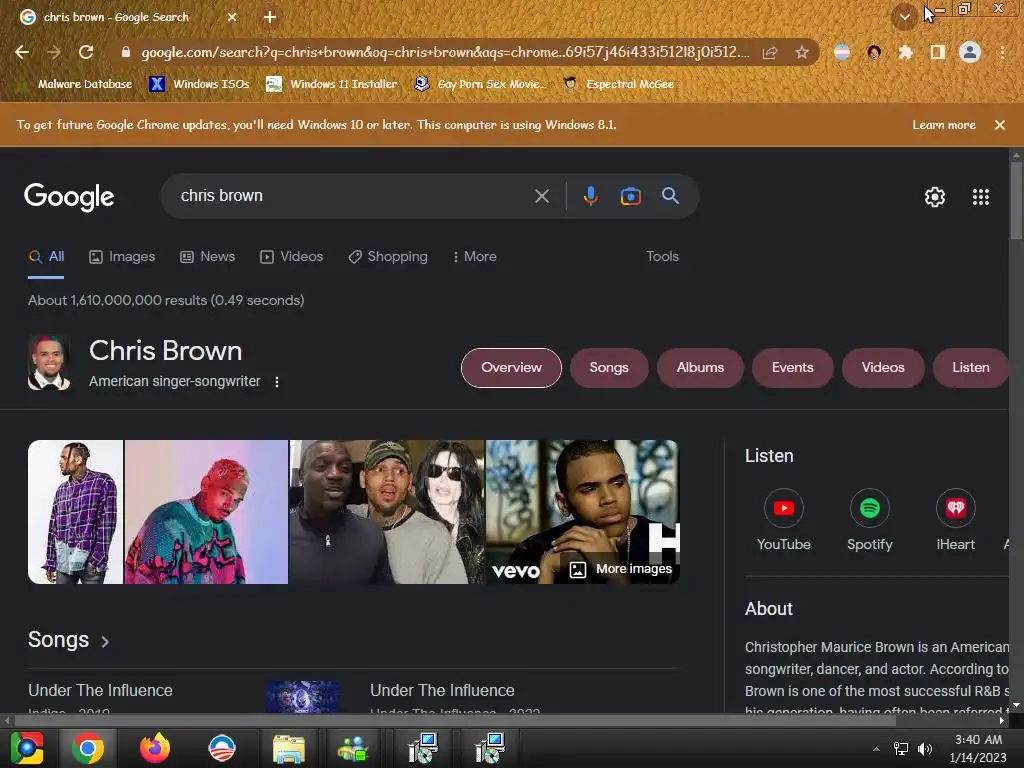Viewport: 1024px width, 768px height.
Task: Open the Google apps grid
Action: 981,197
